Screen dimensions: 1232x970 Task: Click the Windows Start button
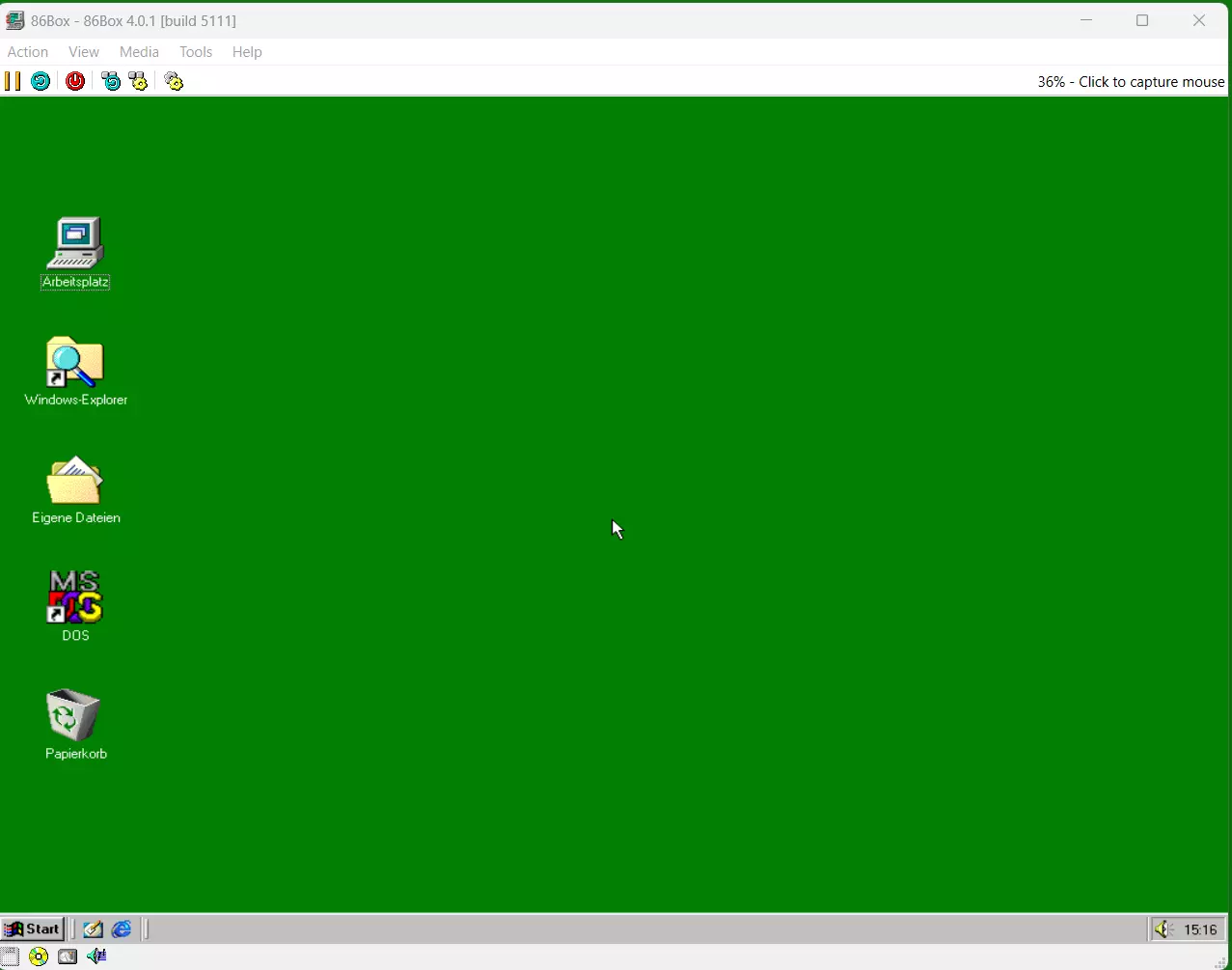coord(33,929)
